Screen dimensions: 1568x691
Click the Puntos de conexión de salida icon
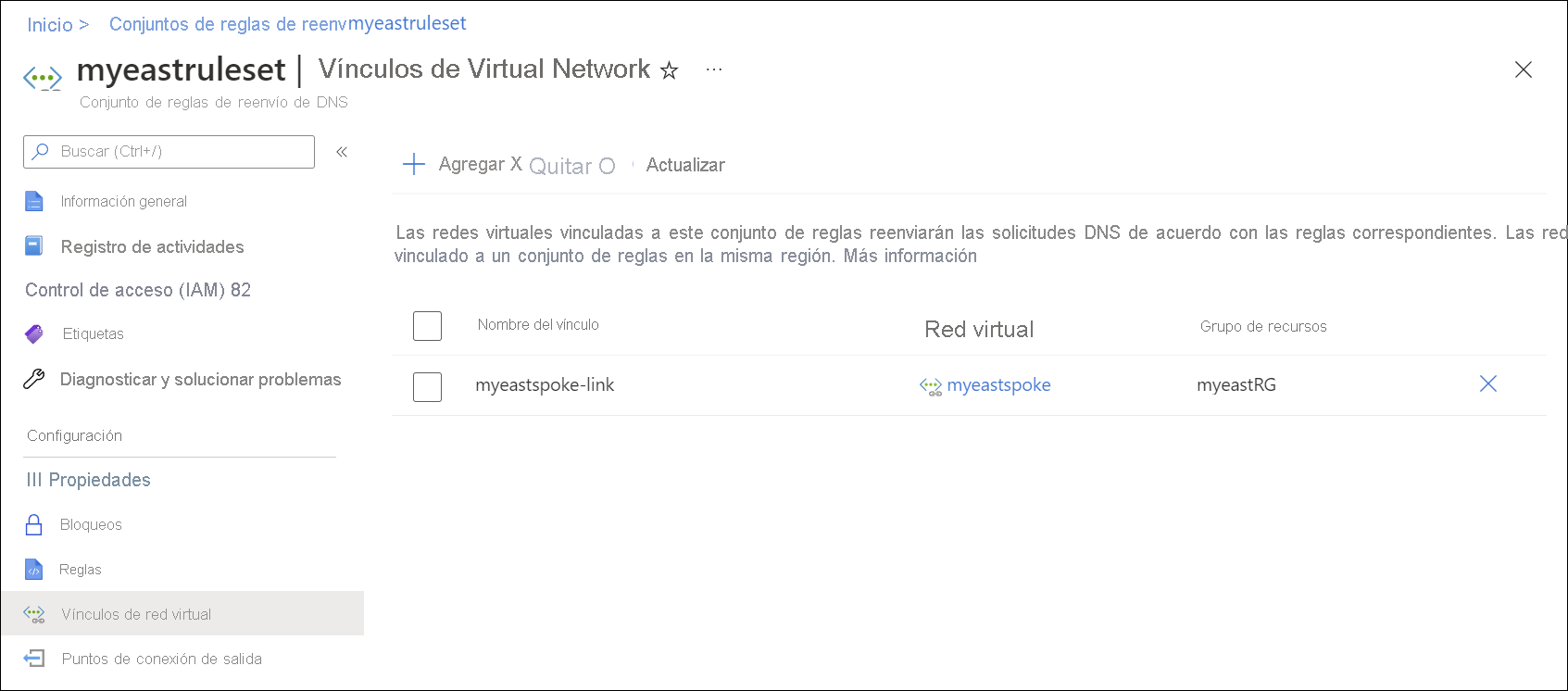pyautogui.click(x=34, y=659)
